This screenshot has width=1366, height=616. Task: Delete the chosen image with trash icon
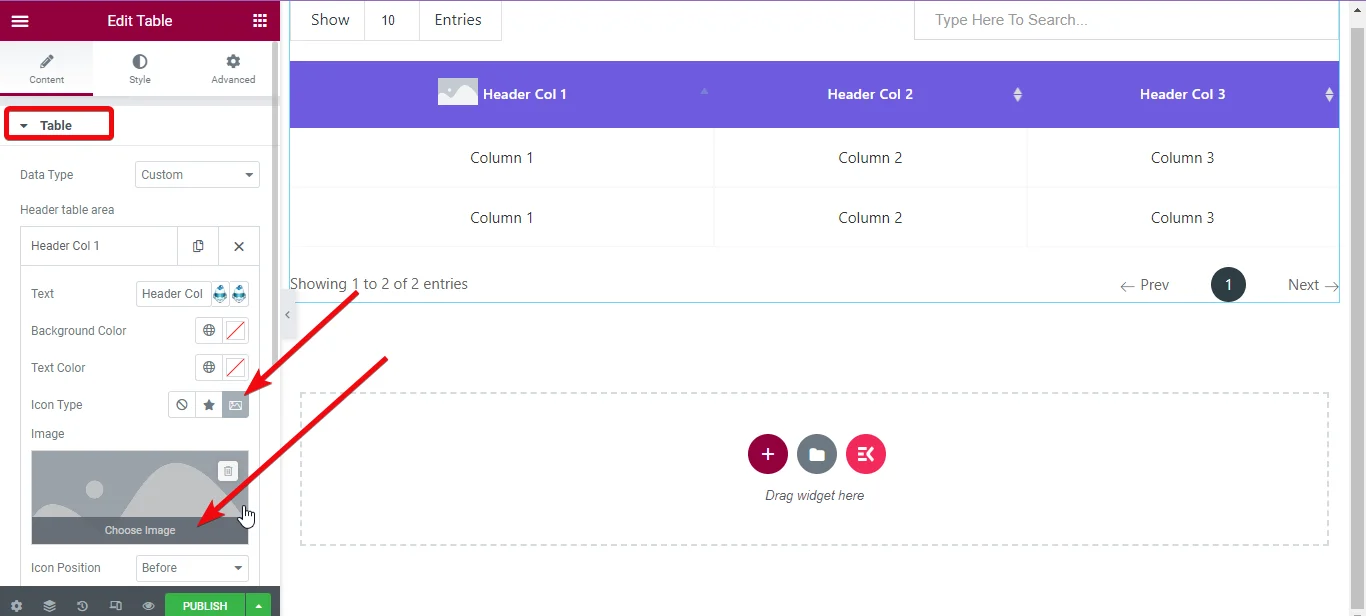pyautogui.click(x=228, y=471)
